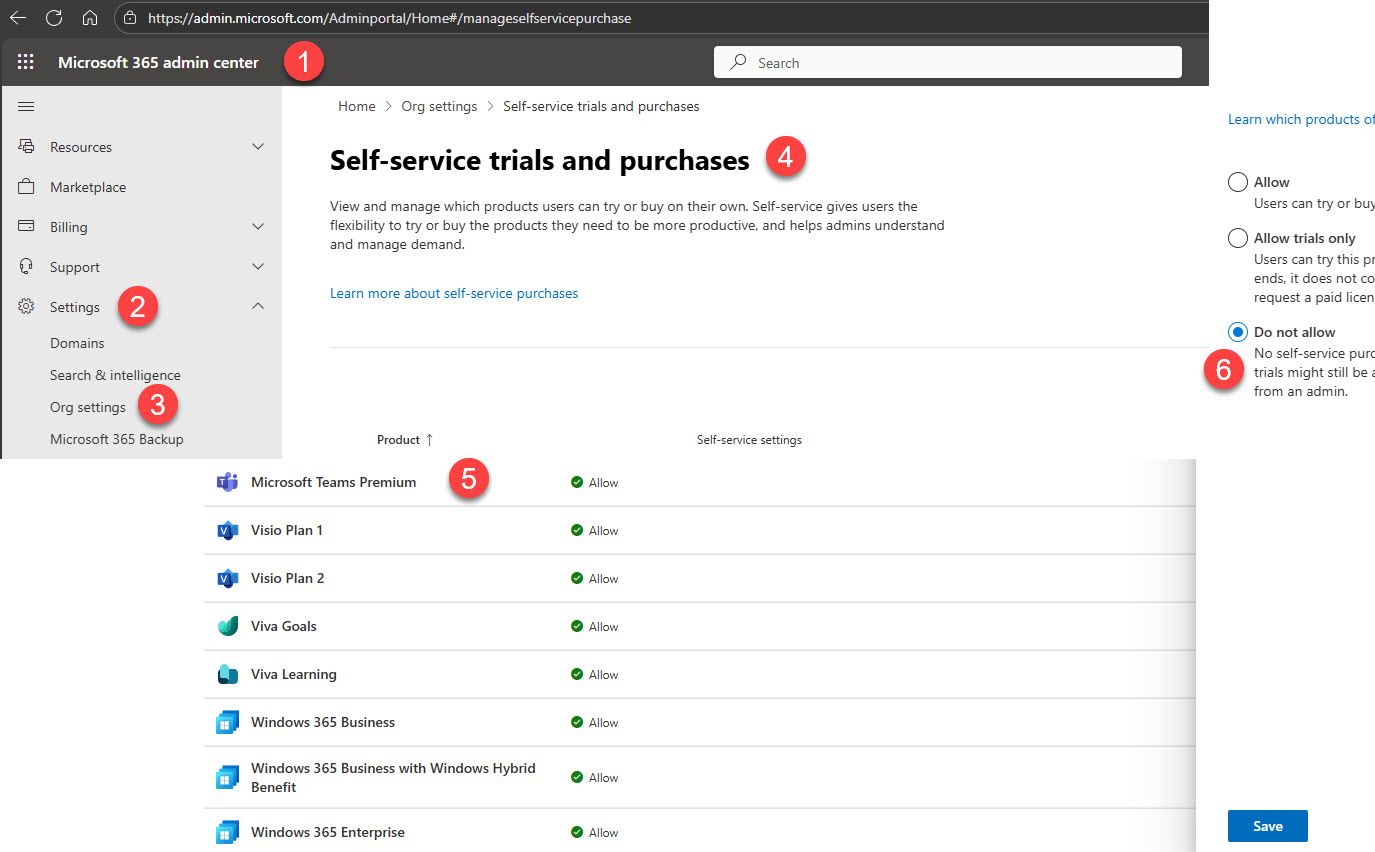Select the Visio Plan 1 product name
Image resolution: width=1375 pixels, height=852 pixels.
click(287, 530)
